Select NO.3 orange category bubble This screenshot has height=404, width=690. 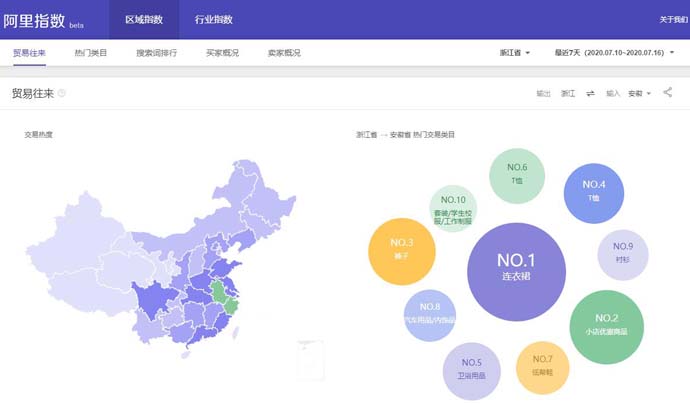[x=402, y=249]
